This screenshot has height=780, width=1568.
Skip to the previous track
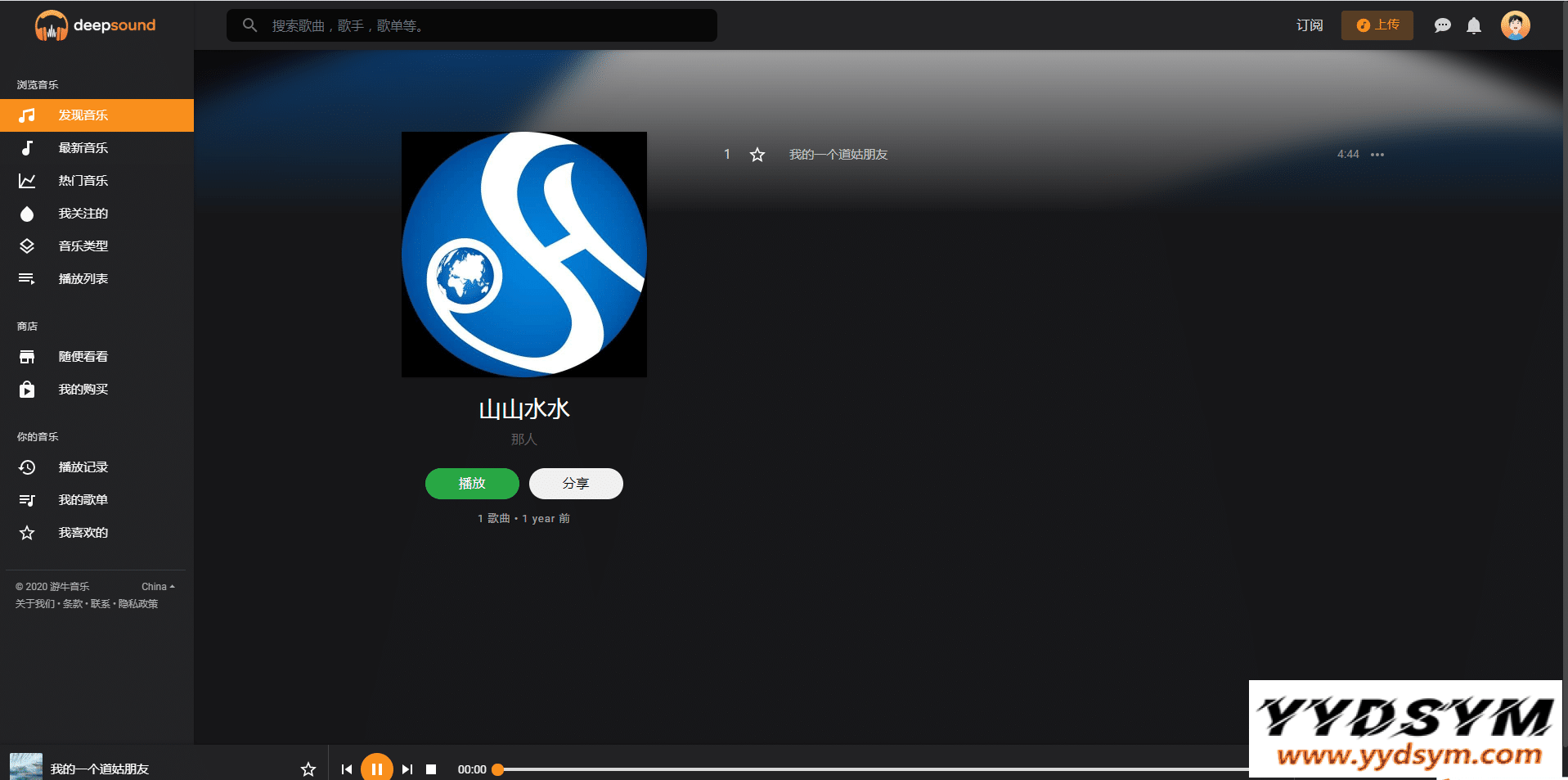click(x=347, y=769)
